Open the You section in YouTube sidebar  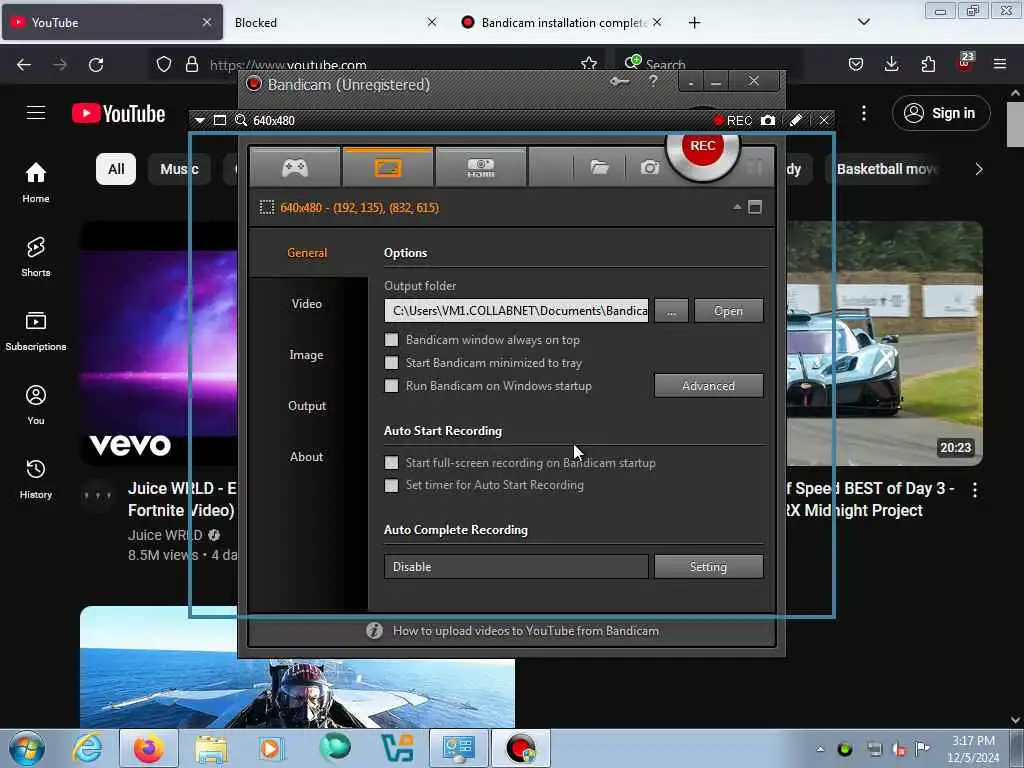click(x=36, y=405)
